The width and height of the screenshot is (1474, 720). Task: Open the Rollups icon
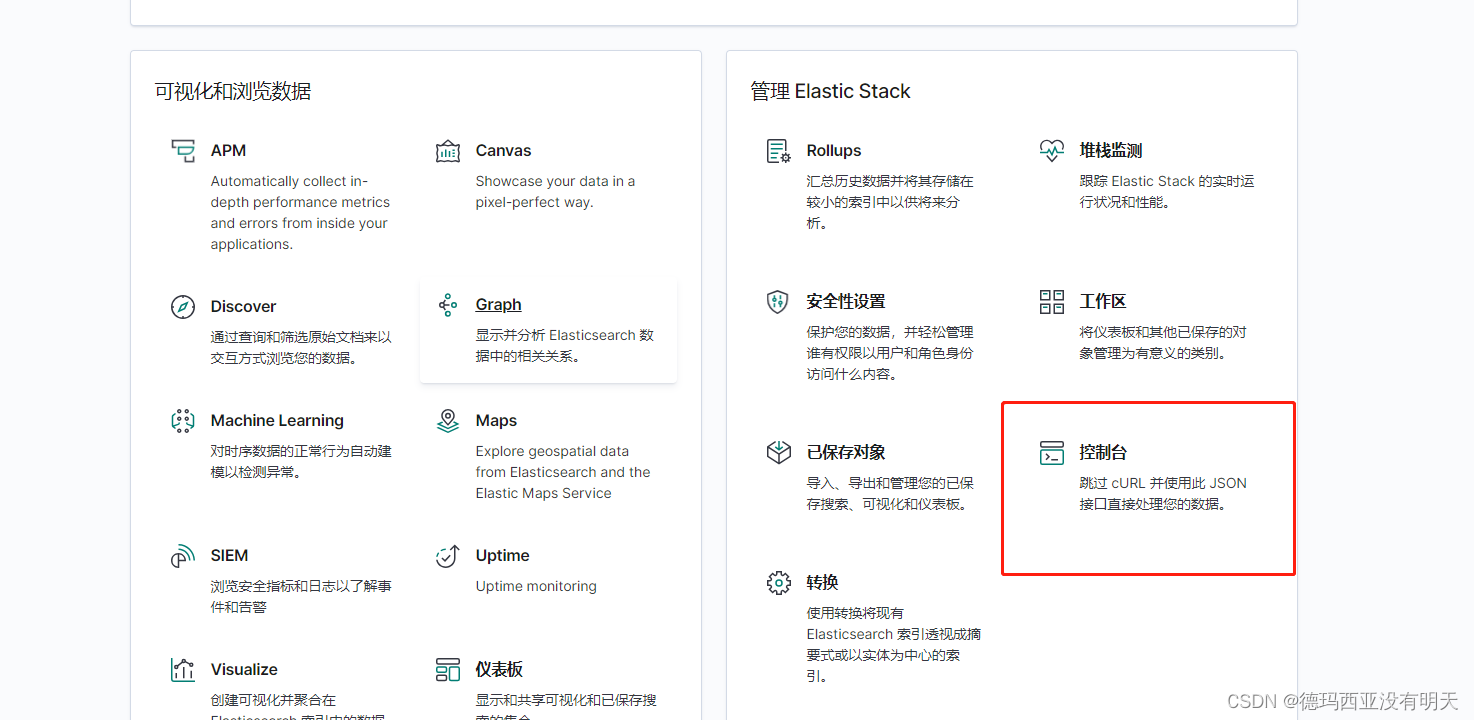(x=778, y=151)
